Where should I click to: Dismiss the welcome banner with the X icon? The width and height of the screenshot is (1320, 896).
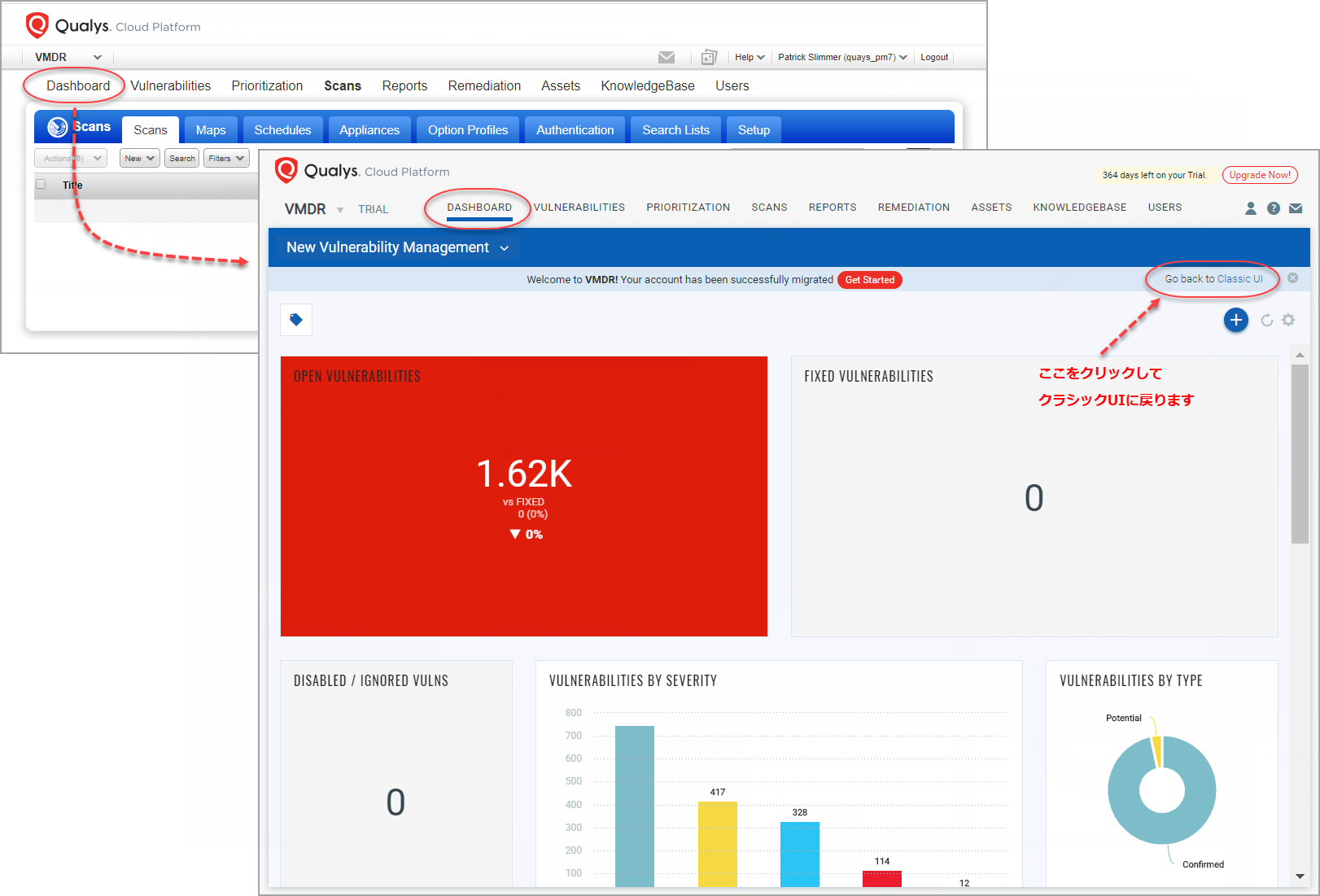[1292, 278]
